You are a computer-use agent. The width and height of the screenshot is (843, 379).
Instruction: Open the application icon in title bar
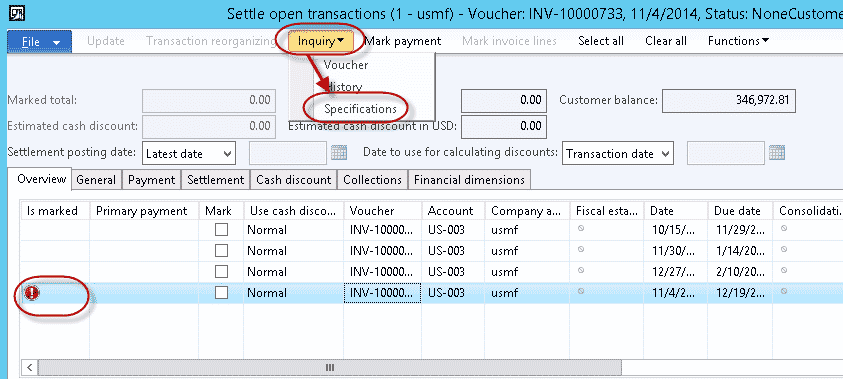point(18,14)
